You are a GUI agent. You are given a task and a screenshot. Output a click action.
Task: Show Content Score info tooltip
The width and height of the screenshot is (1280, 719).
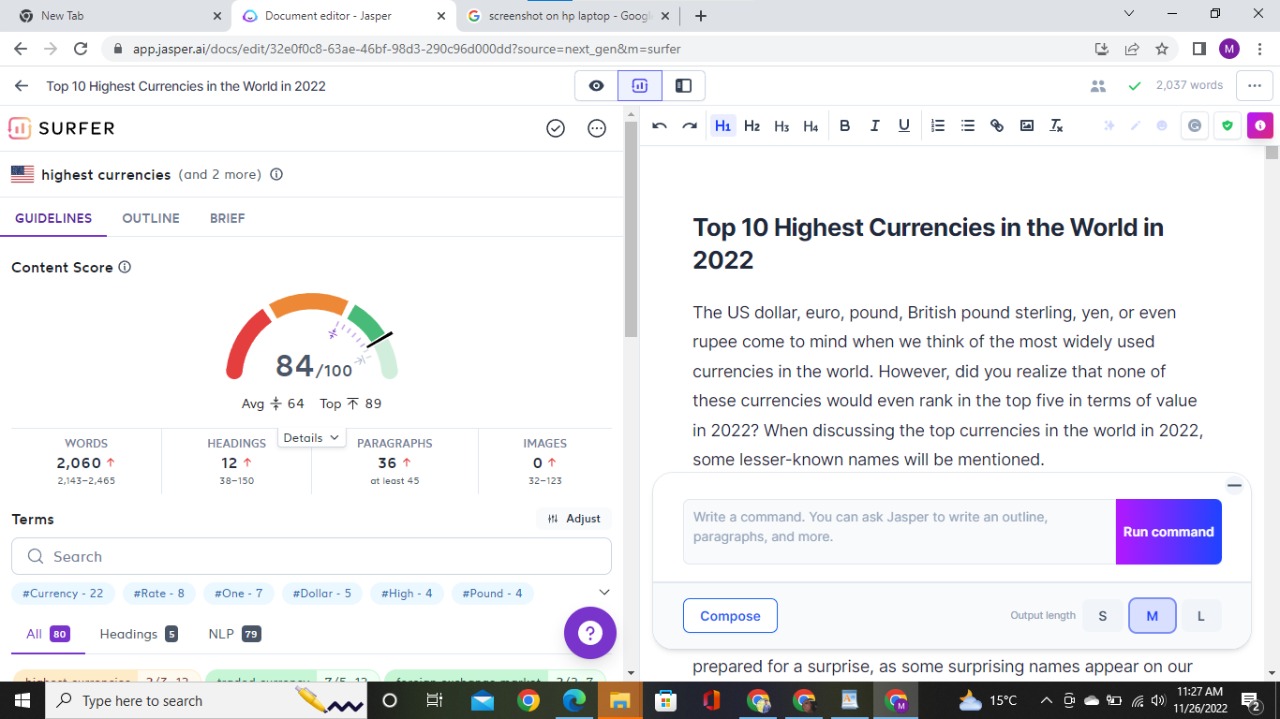click(x=125, y=267)
